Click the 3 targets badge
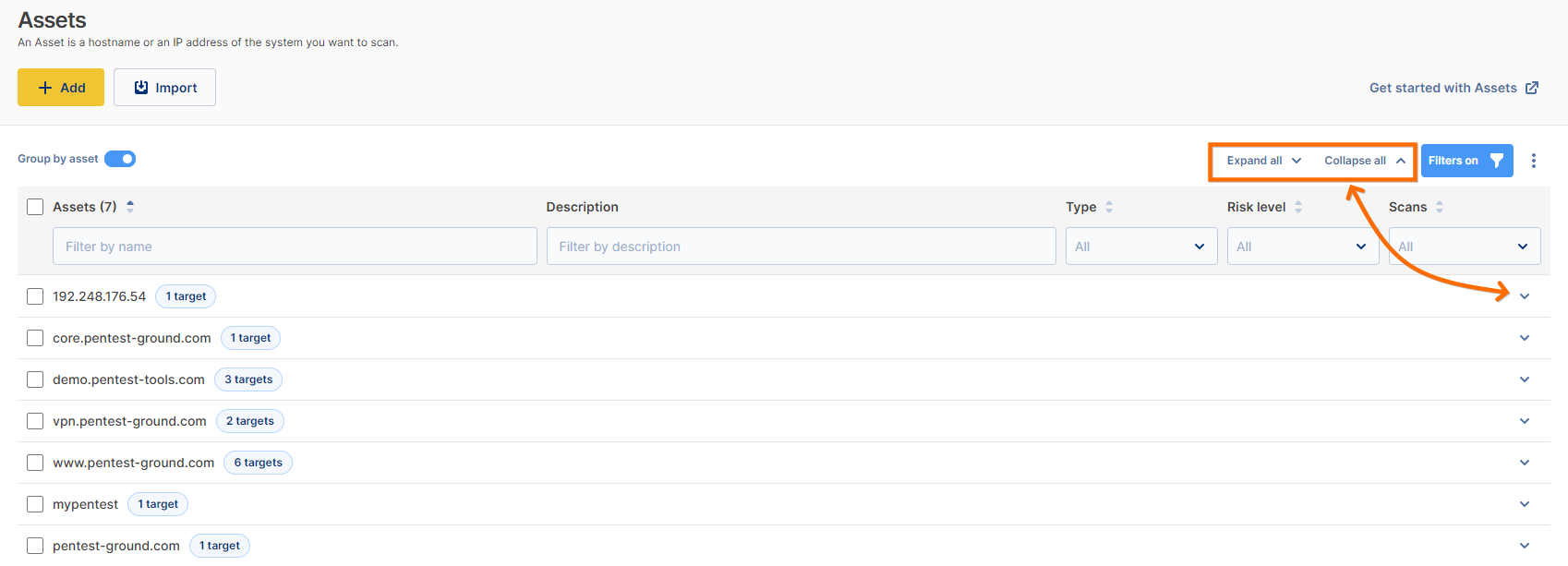This screenshot has height=566, width=1568. 248,379
